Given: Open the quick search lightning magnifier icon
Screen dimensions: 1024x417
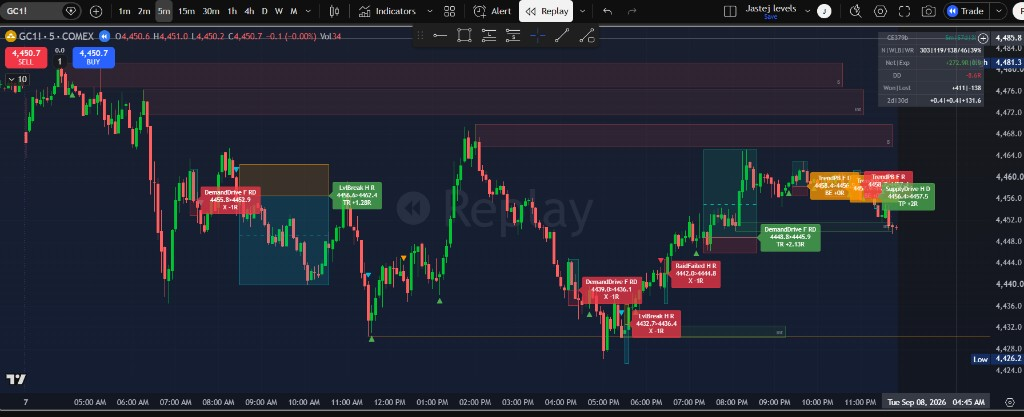Looking at the screenshot, I should point(855,11).
